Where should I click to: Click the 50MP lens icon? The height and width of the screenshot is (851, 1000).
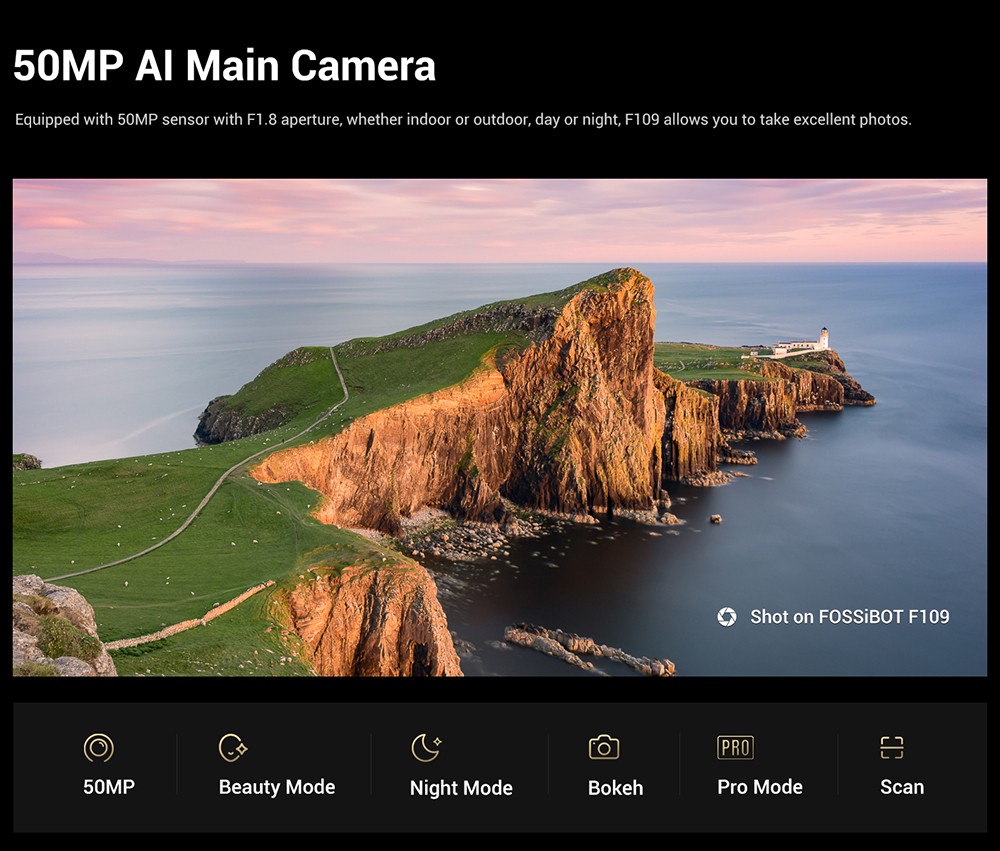tap(98, 747)
